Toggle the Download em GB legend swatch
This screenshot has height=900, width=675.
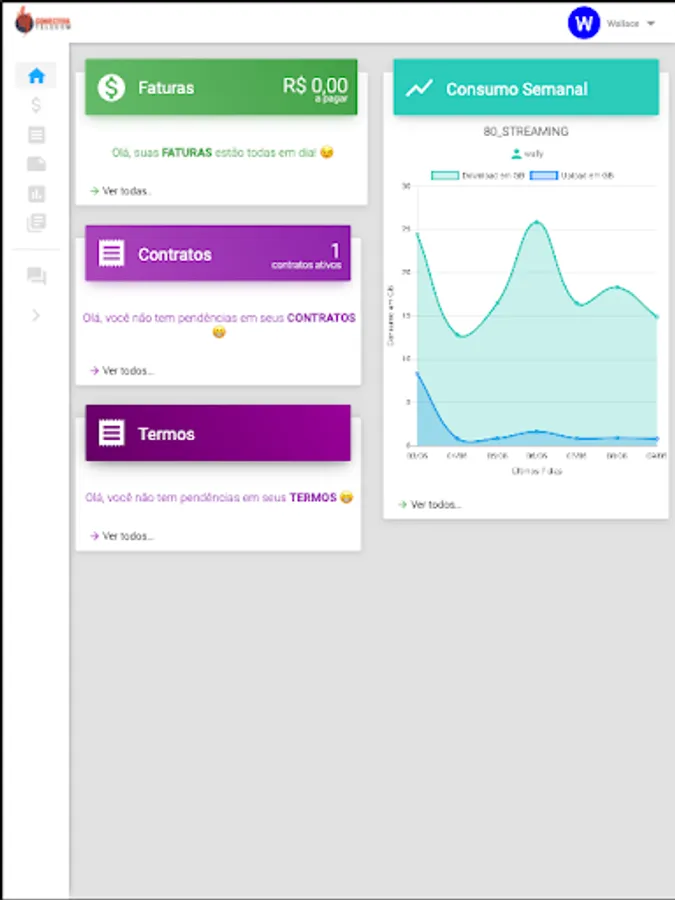click(x=445, y=176)
